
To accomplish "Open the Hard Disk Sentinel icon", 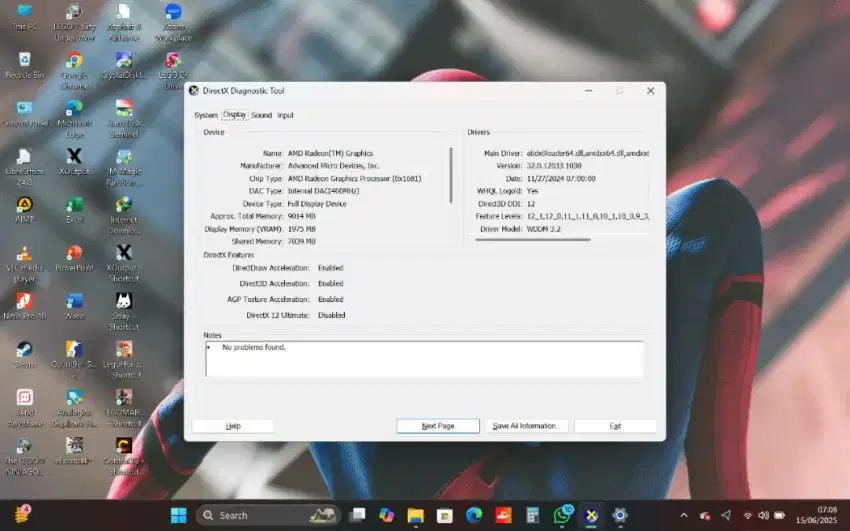I will click(124, 119).
